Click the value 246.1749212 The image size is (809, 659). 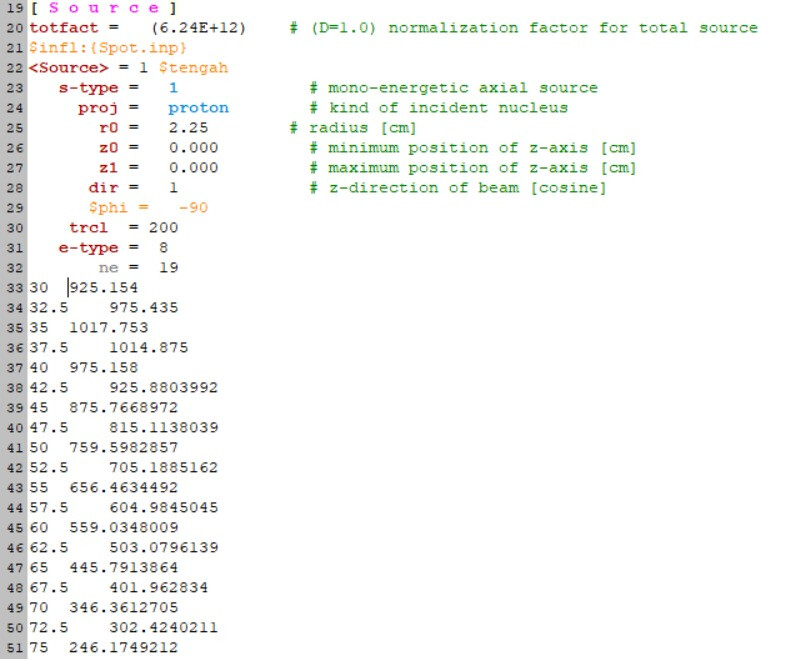123,648
